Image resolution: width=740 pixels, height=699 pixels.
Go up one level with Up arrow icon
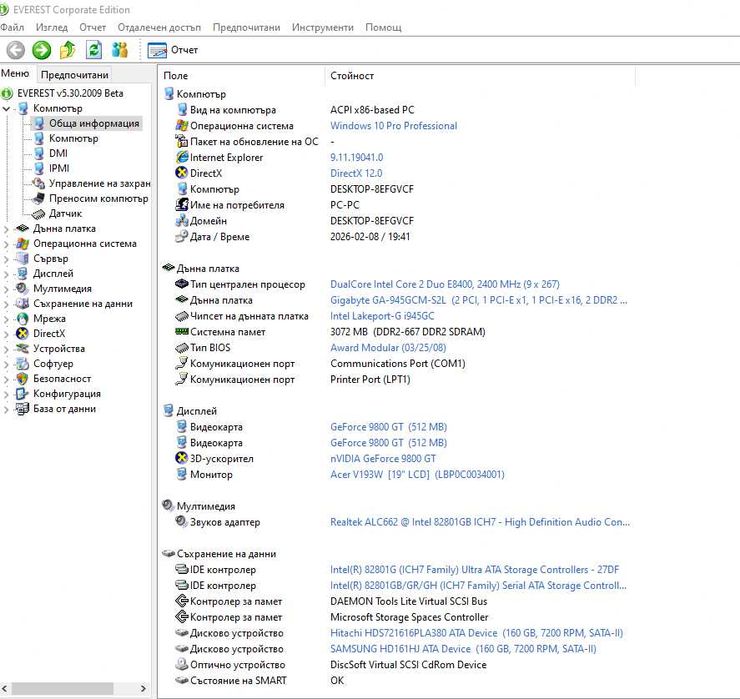68,50
